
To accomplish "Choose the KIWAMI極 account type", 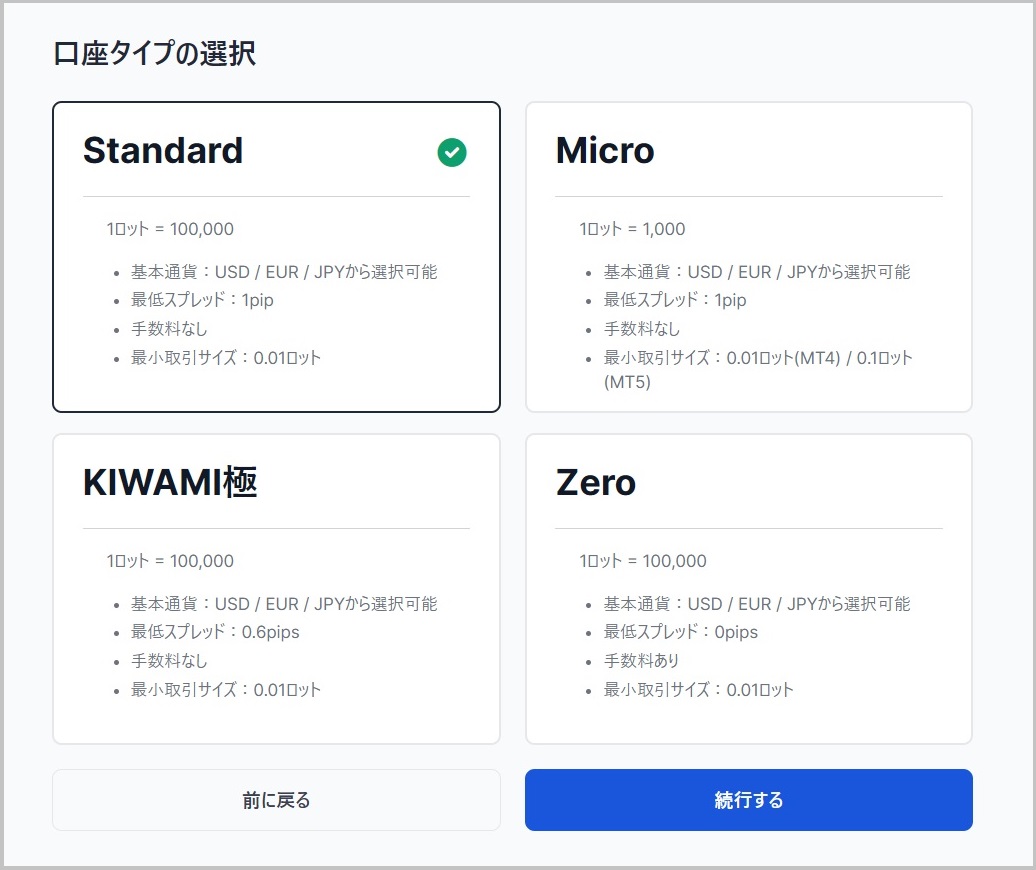I will (276, 588).
